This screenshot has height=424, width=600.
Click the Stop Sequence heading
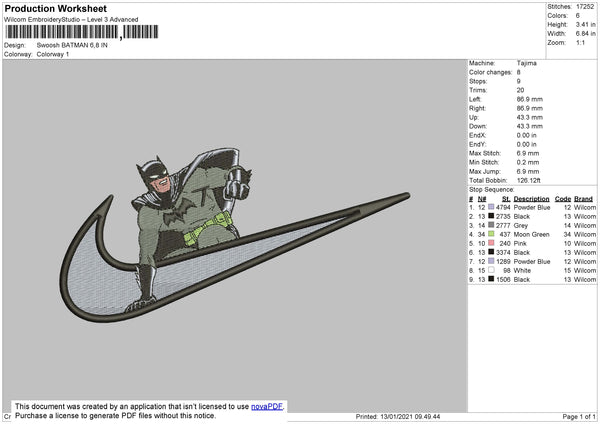(x=492, y=189)
